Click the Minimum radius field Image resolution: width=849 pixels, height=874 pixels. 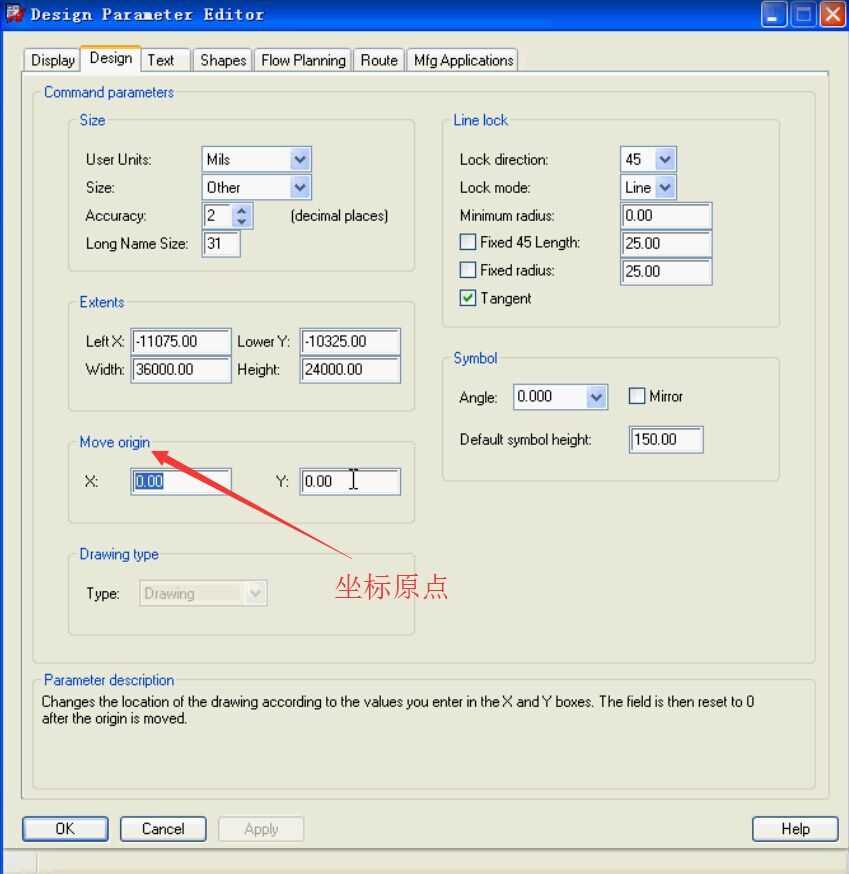point(666,216)
